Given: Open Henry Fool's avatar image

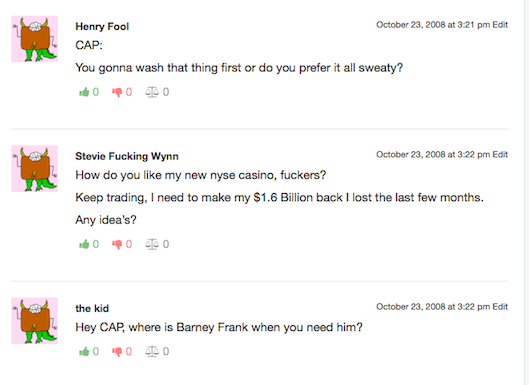Looking at the screenshot, I should coord(34,39).
